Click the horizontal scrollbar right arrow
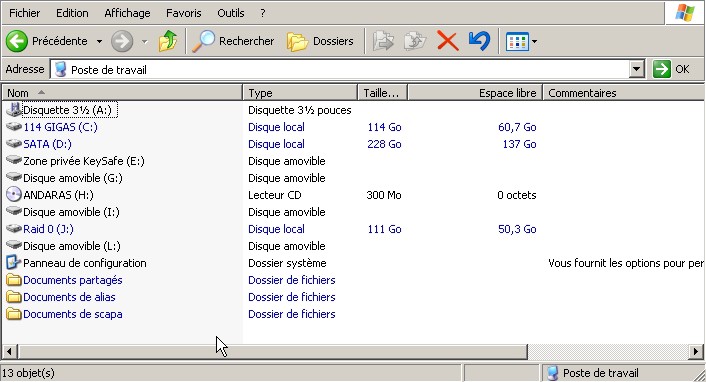This screenshot has width=706, height=382. [x=696, y=351]
